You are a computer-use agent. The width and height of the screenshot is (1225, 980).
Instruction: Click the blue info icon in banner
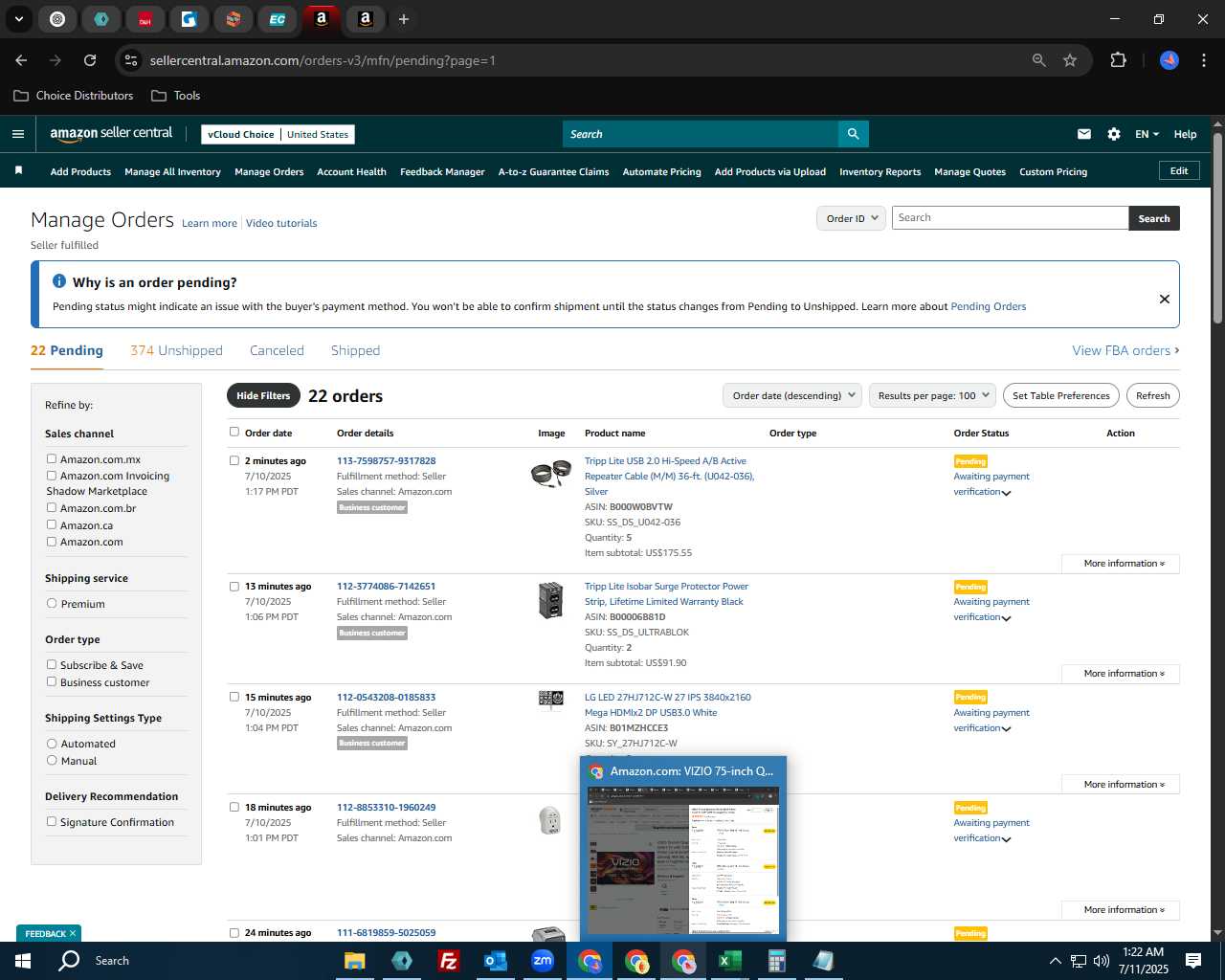coord(59,281)
